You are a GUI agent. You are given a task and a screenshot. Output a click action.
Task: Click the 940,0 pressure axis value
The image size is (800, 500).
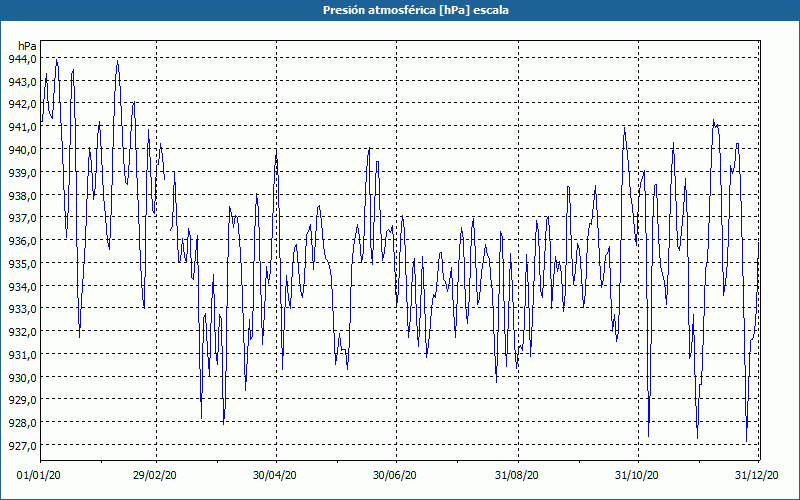coord(22,150)
